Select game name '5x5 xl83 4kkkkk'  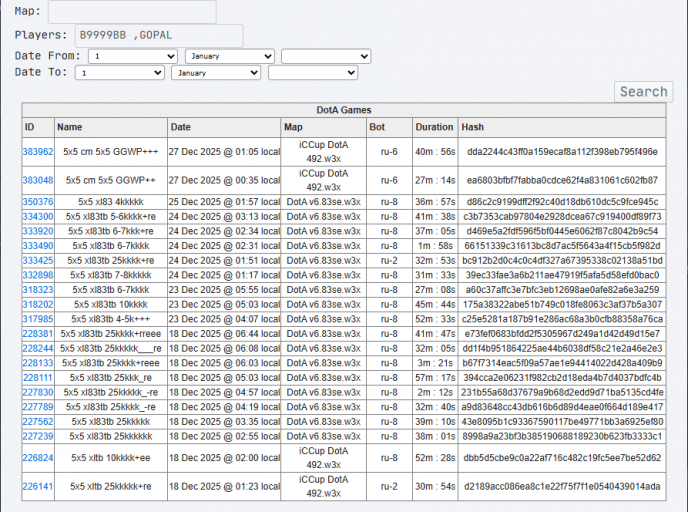[x=111, y=202]
